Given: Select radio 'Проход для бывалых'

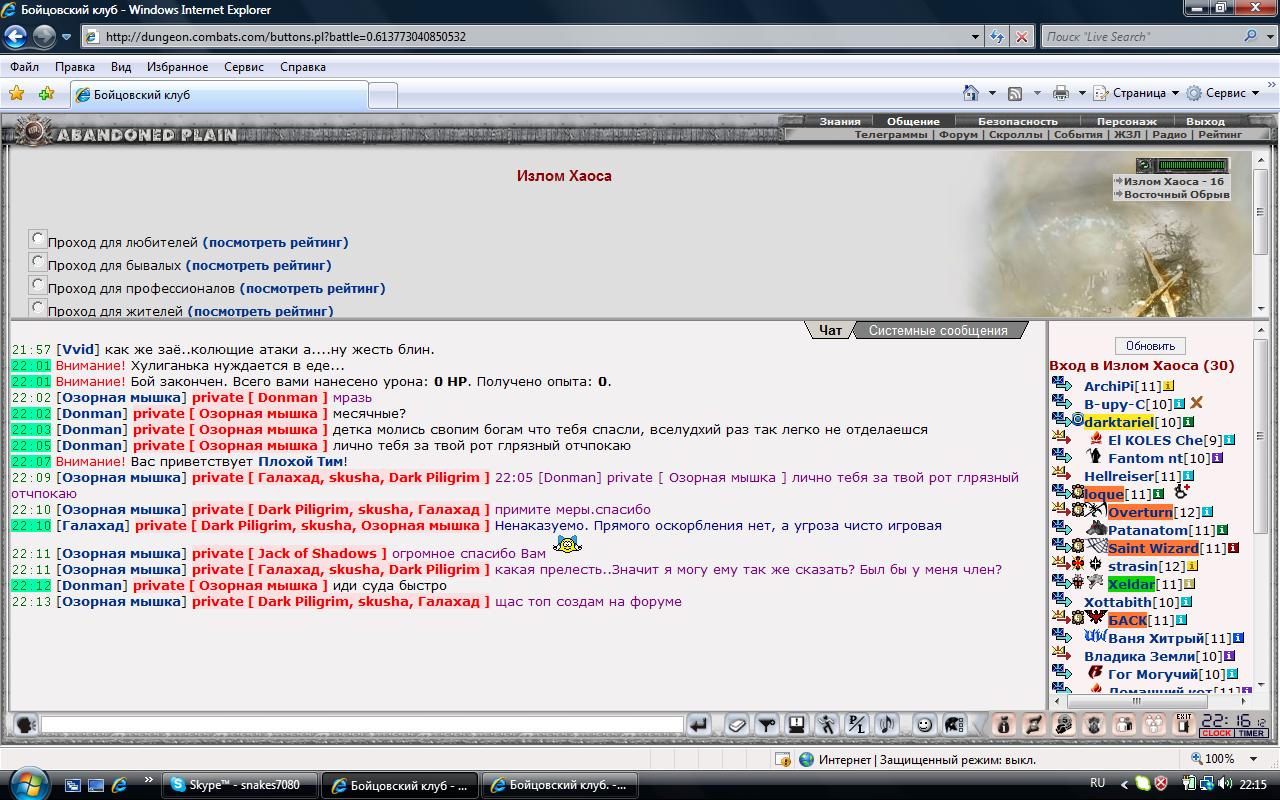Looking at the screenshot, I should [x=38, y=262].
